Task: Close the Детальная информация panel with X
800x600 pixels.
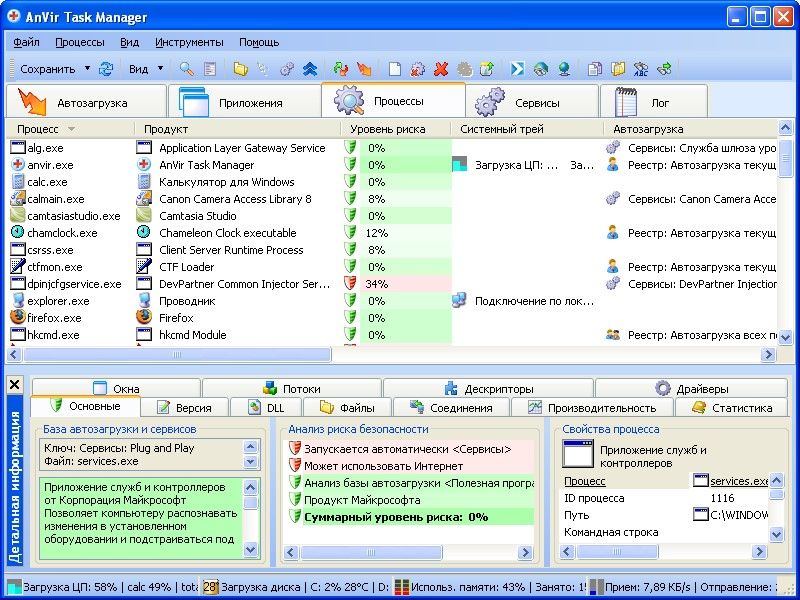Action: 15,385
